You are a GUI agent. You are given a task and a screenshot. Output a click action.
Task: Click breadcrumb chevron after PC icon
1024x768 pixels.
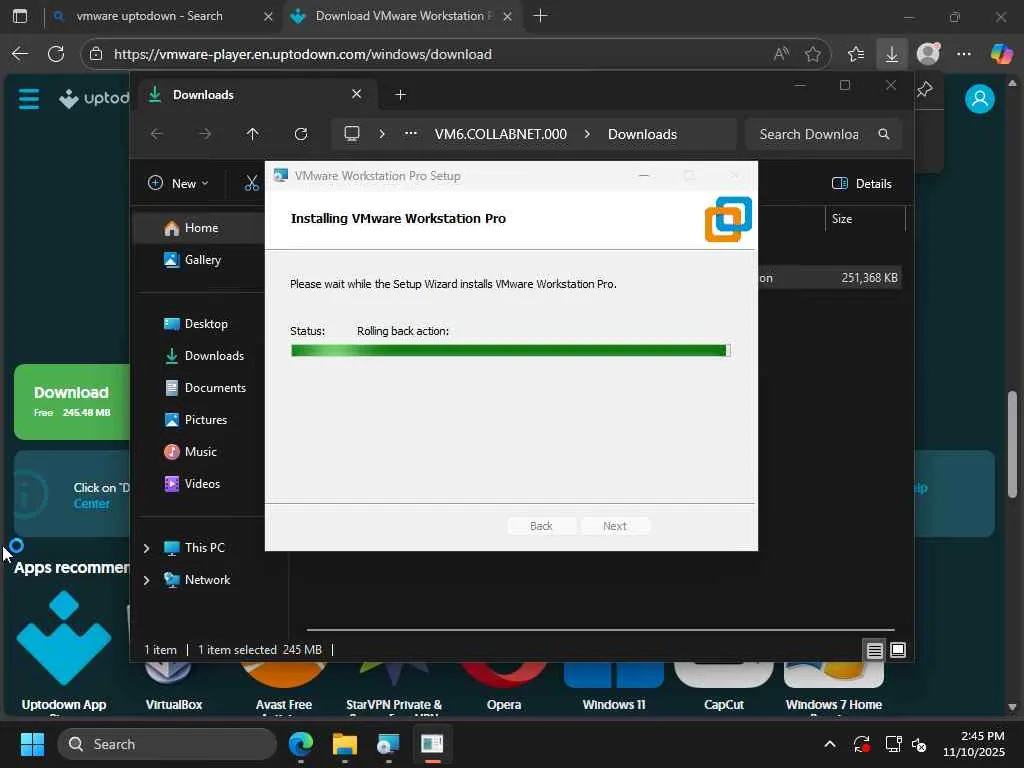pyautogui.click(x=382, y=134)
